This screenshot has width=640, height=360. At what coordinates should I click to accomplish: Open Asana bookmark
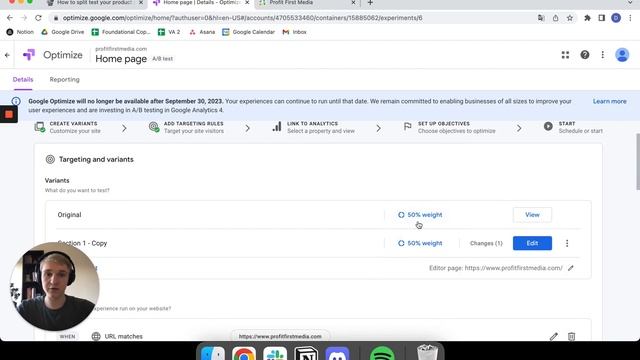coord(202,32)
